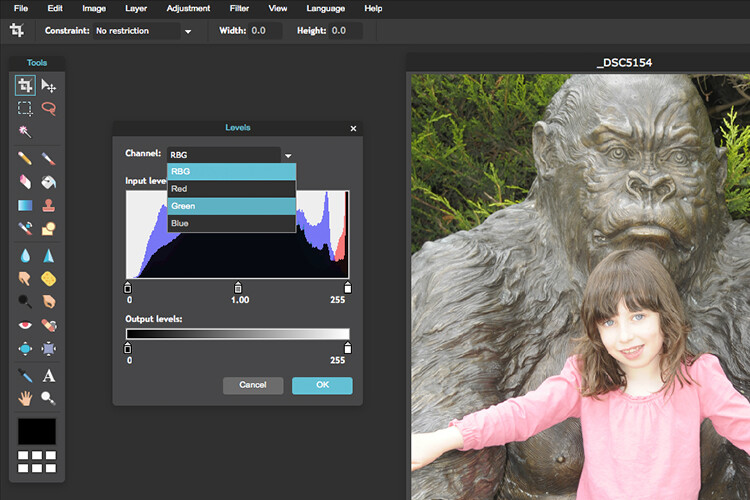Viewport: 750px width, 500px height.
Task: Click the output levels gradient bar
Action: tap(237, 334)
